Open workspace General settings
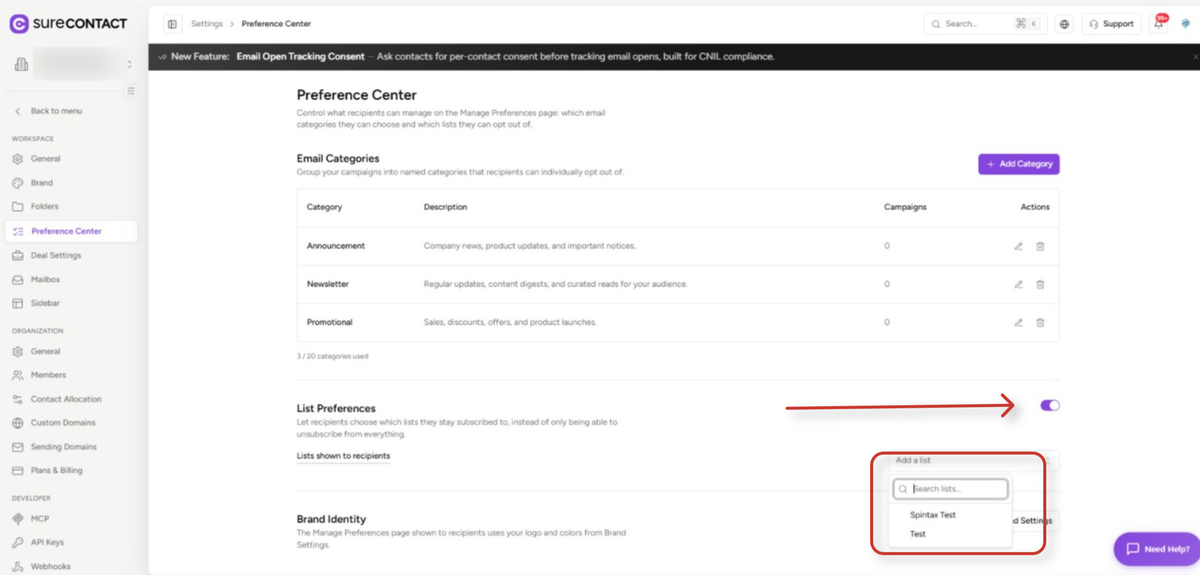The width and height of the screenshot is (1200, 575). point(46,159)
